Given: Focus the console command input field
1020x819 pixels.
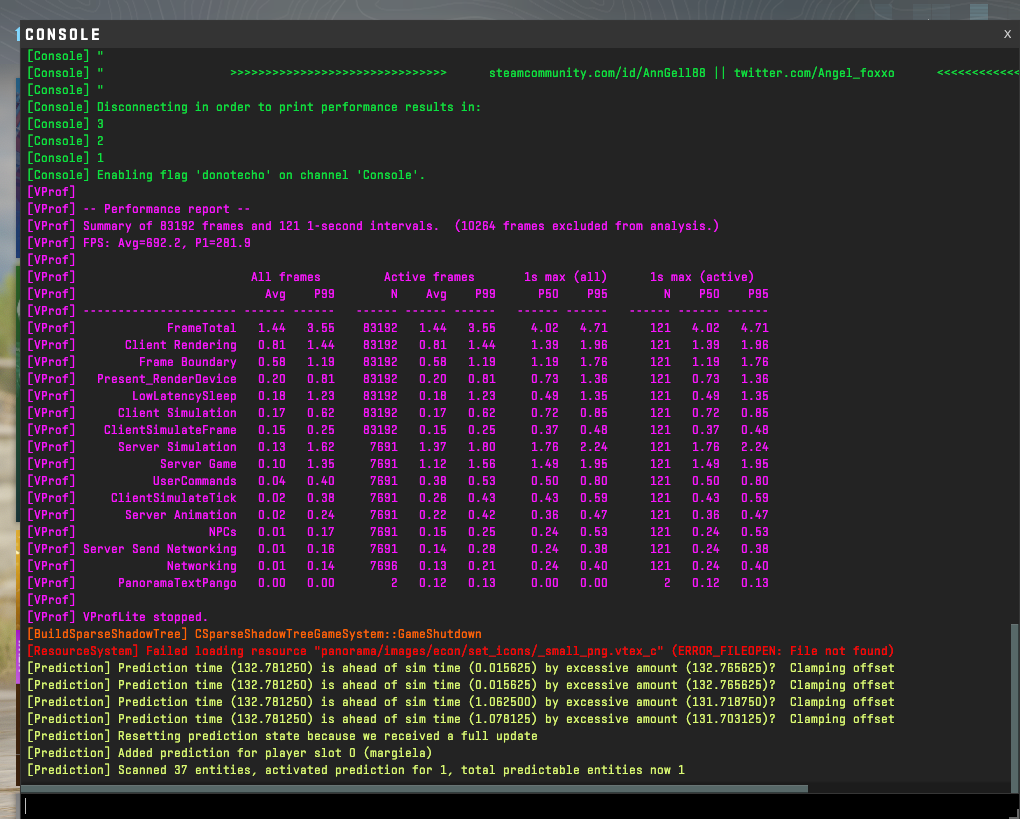Looking at the screenshot, I should point(520,807).
